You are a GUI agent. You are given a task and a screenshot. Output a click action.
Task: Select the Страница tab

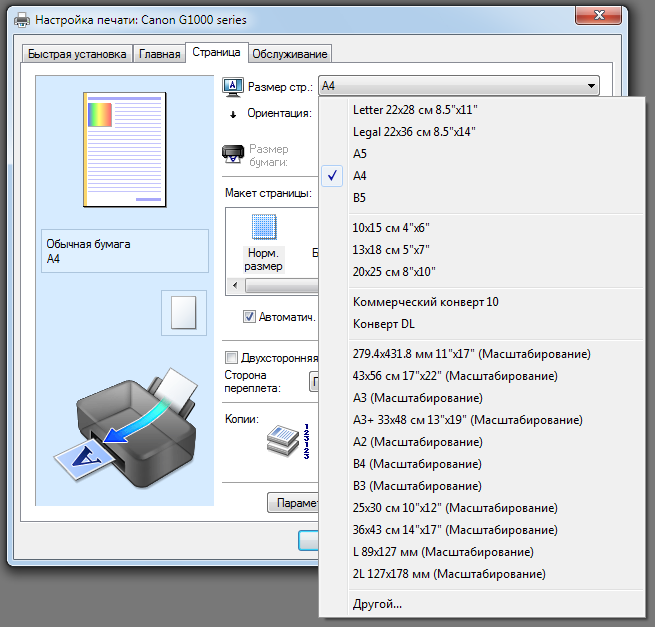coord(216,52)
